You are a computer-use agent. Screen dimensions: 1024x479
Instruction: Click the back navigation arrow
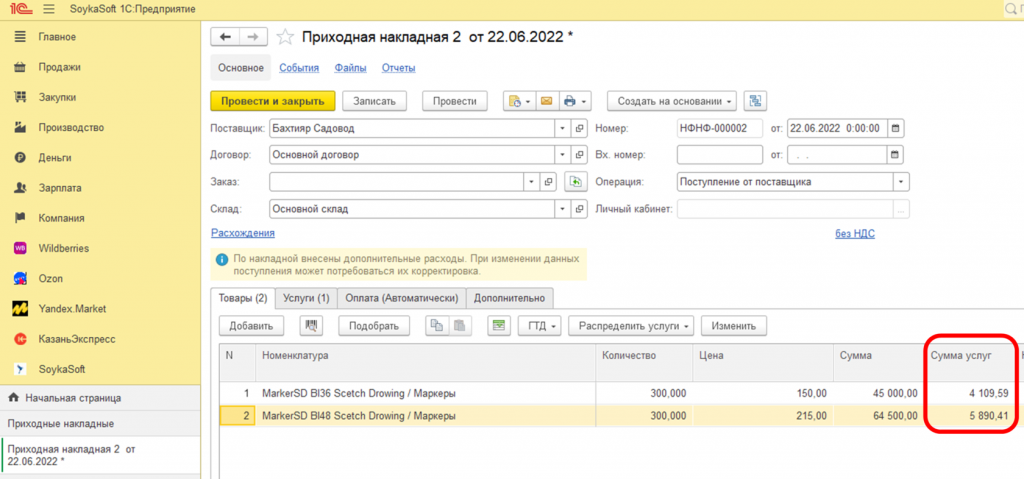point(224,37)
